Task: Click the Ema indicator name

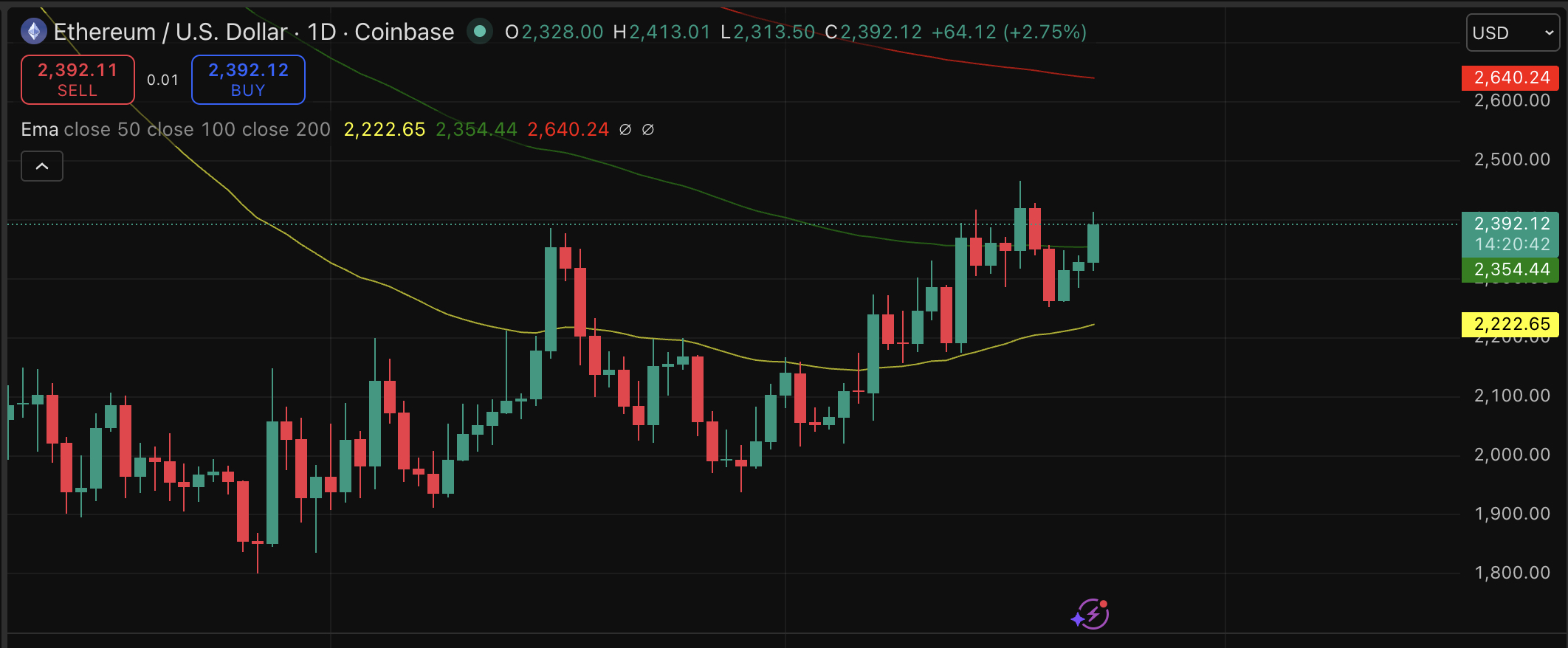Action: point(40,129)
